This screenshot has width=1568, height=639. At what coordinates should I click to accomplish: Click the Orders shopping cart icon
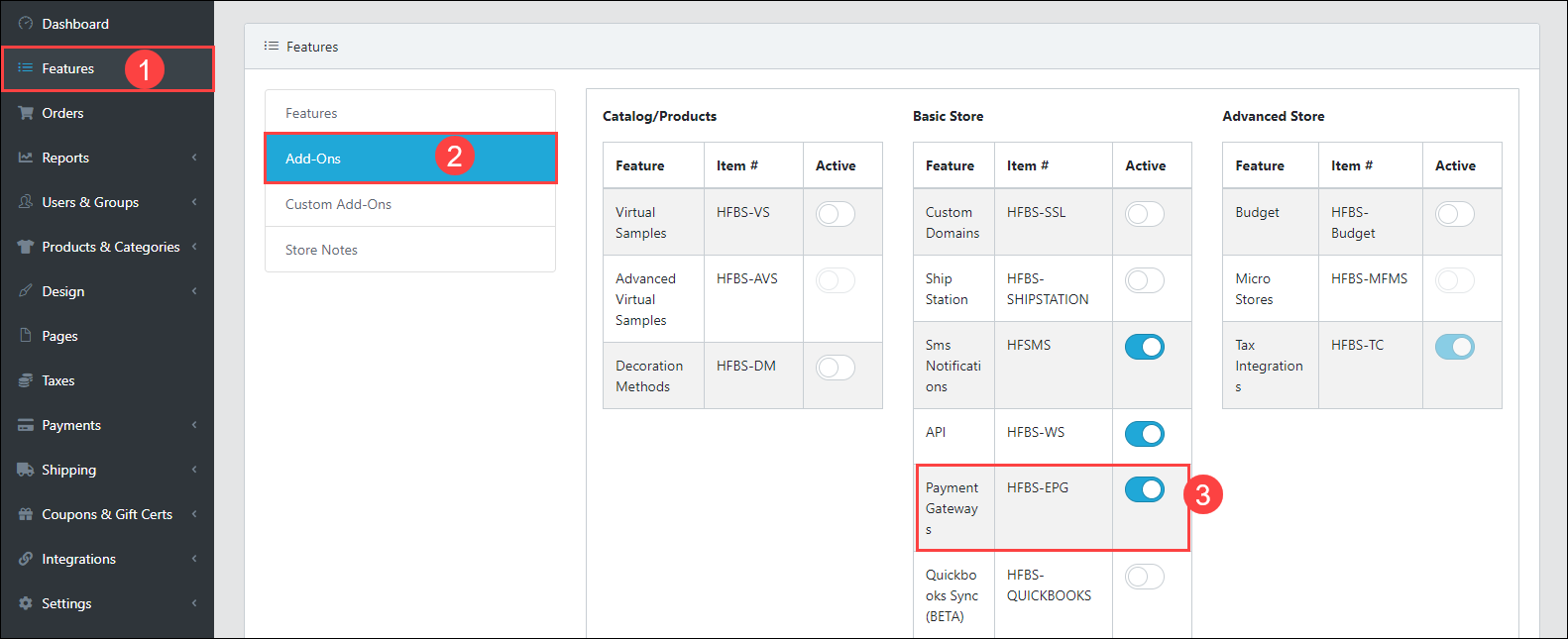(x=26, y=113)
